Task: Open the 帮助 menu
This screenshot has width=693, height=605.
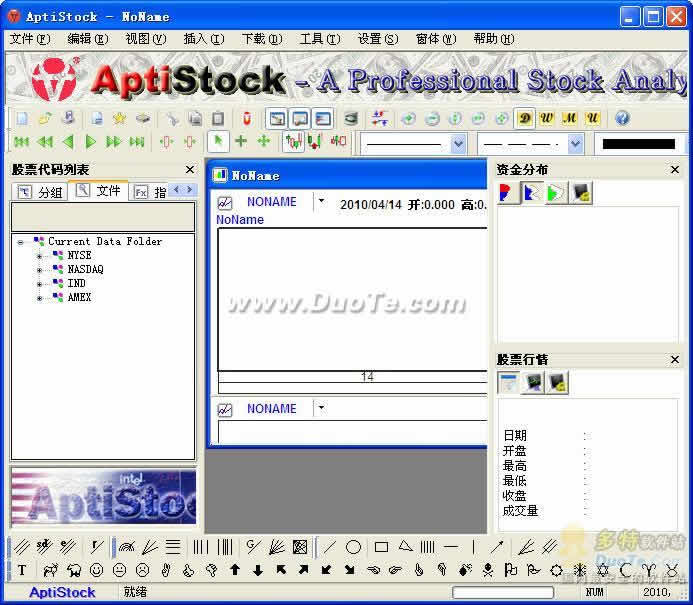Action: click(494, 39)
